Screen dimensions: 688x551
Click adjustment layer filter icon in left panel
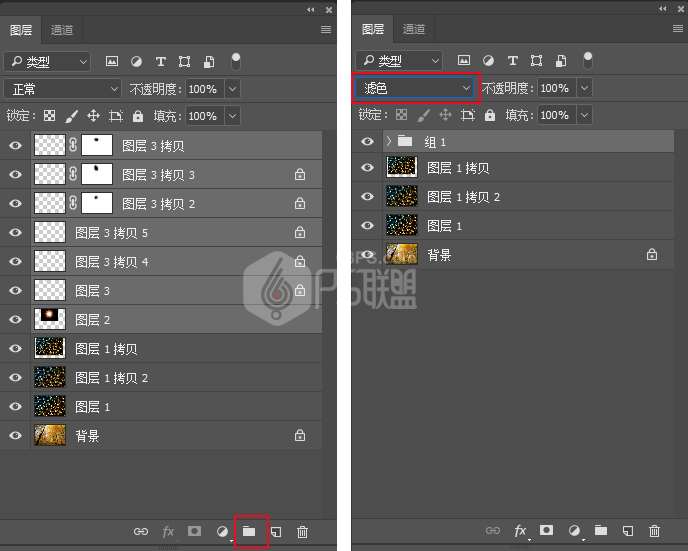[x=136, y=61]
